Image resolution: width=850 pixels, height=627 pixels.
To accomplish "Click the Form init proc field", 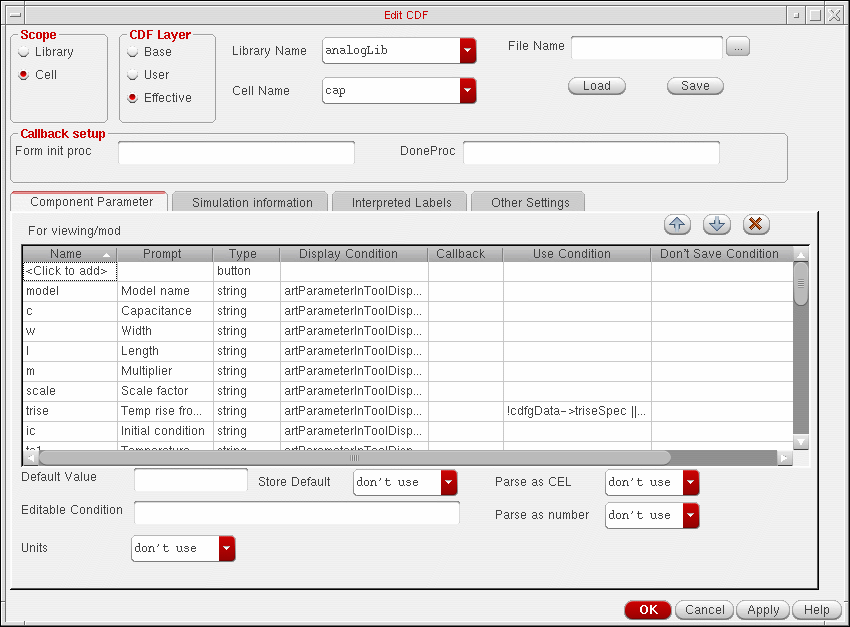I will [236, 152].
